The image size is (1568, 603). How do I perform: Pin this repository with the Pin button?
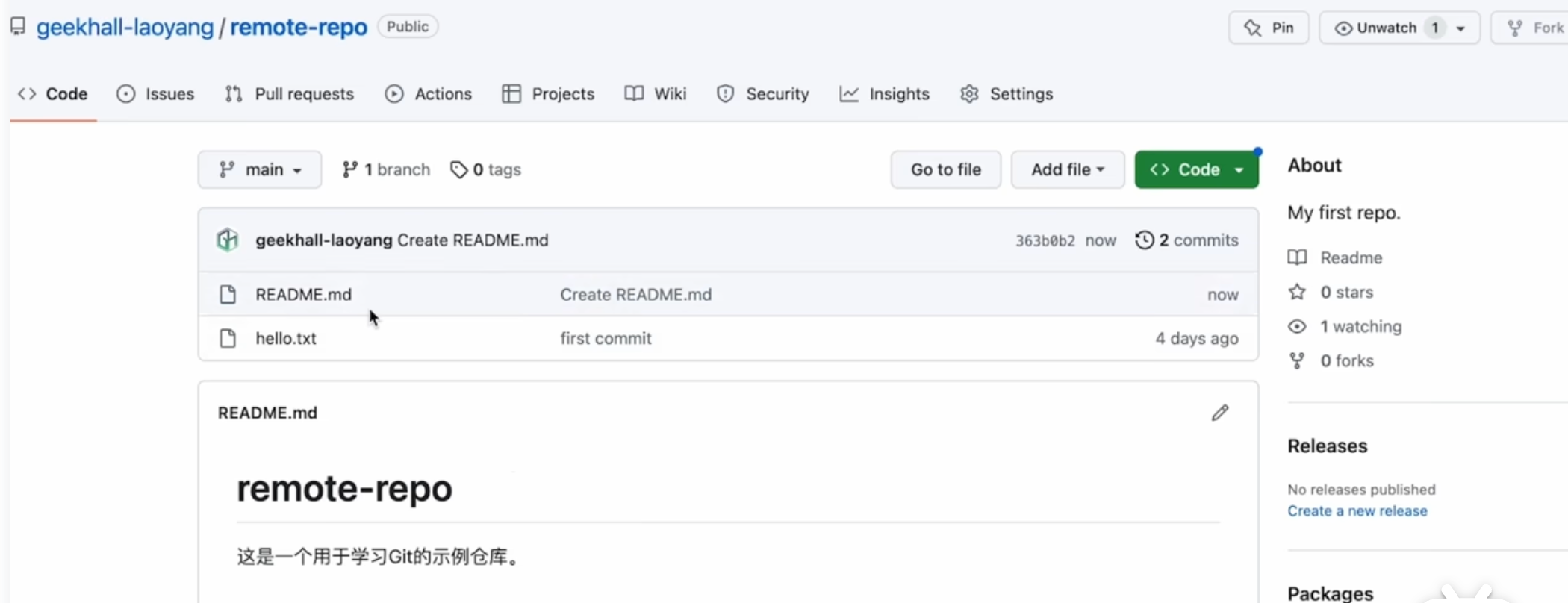pos(1269,28)
